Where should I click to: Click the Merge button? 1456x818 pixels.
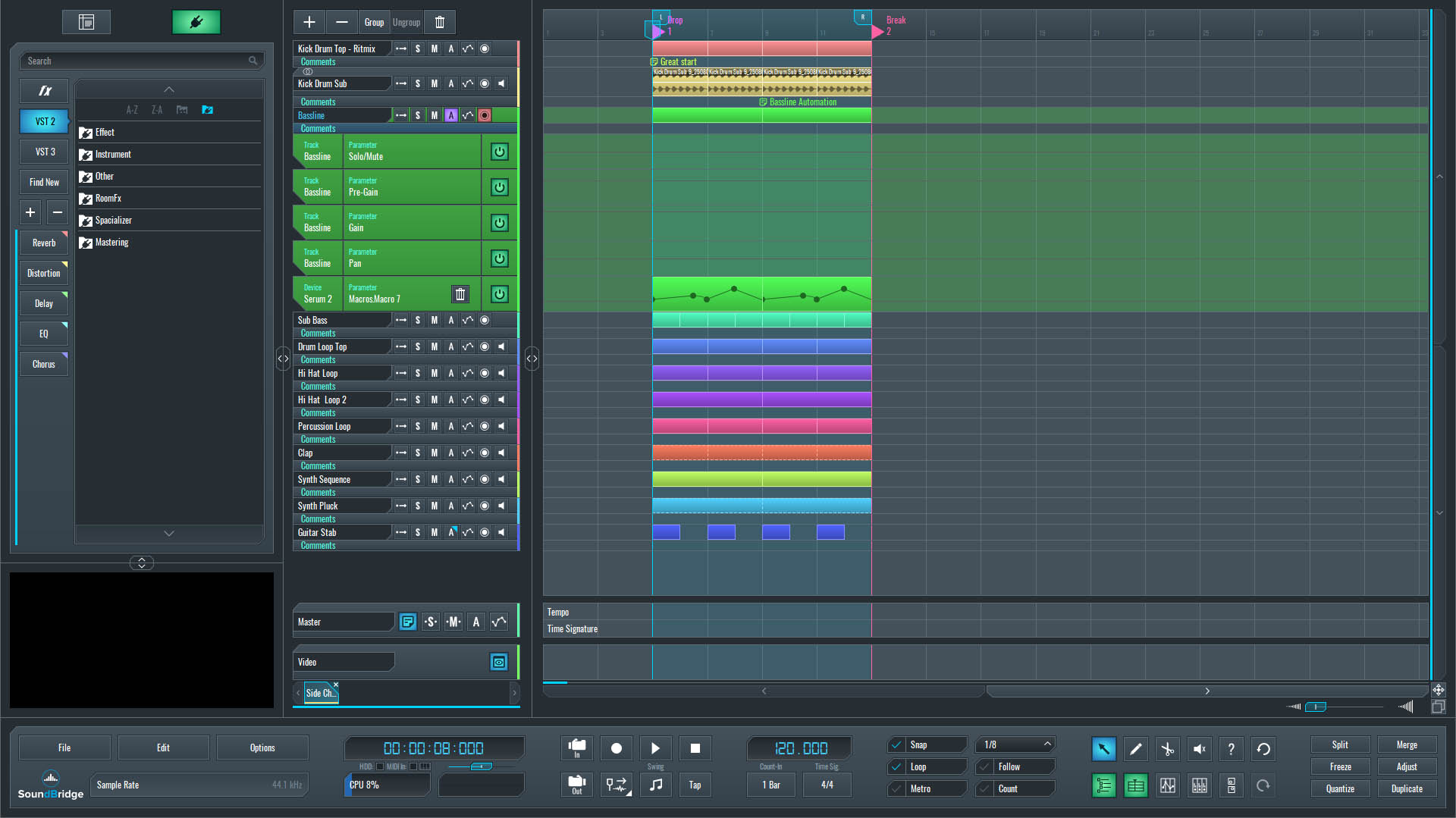coord(1407,744)
